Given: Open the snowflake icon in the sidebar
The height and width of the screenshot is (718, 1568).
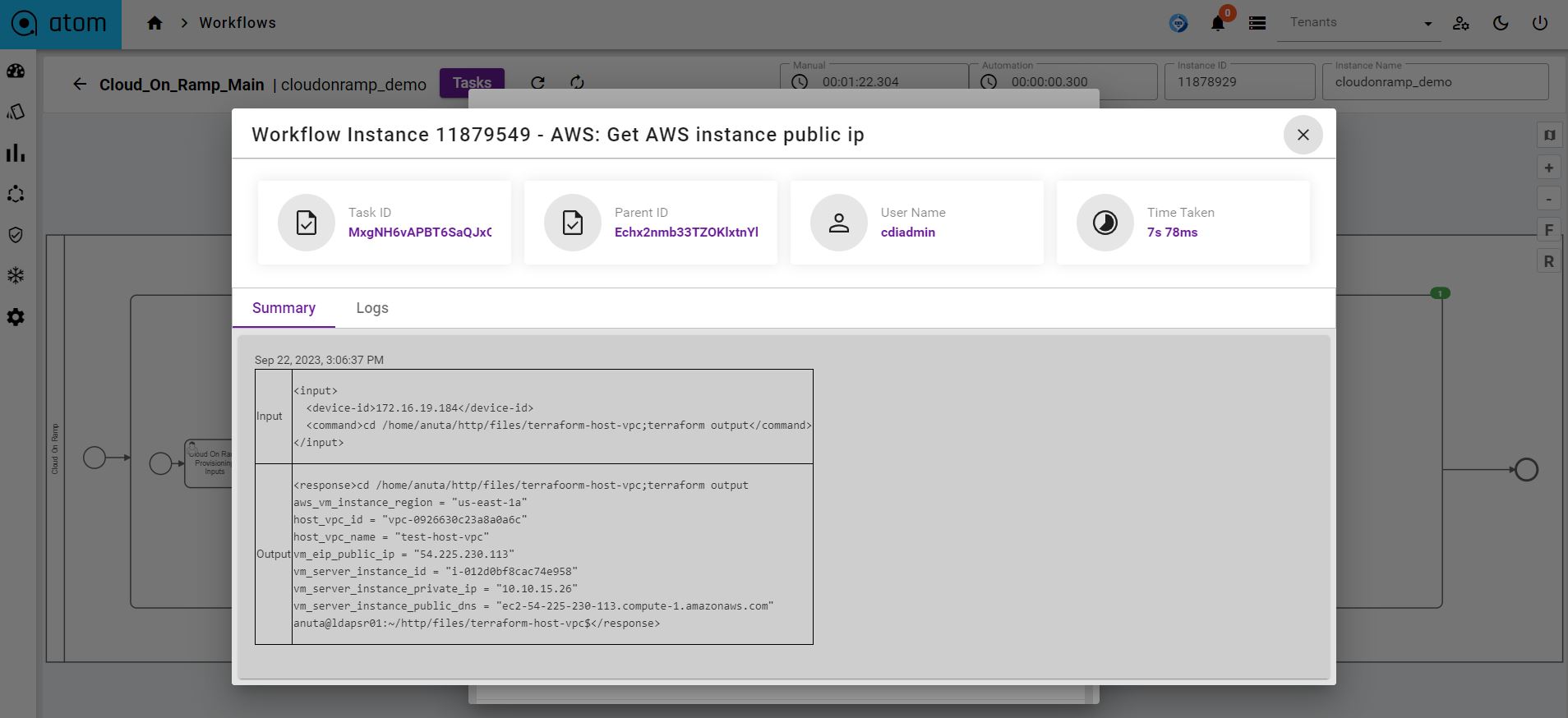Looking at the screenshot, I should click(x=16, y=276).
